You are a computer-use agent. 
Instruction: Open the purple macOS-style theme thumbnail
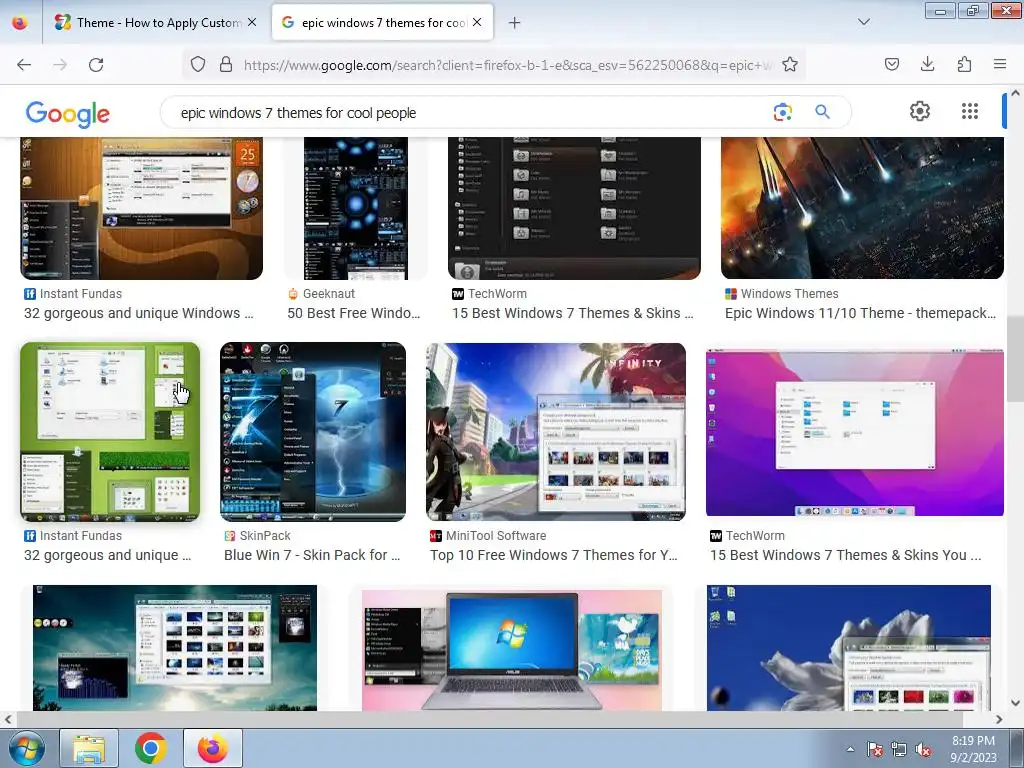tap(855, 433)
